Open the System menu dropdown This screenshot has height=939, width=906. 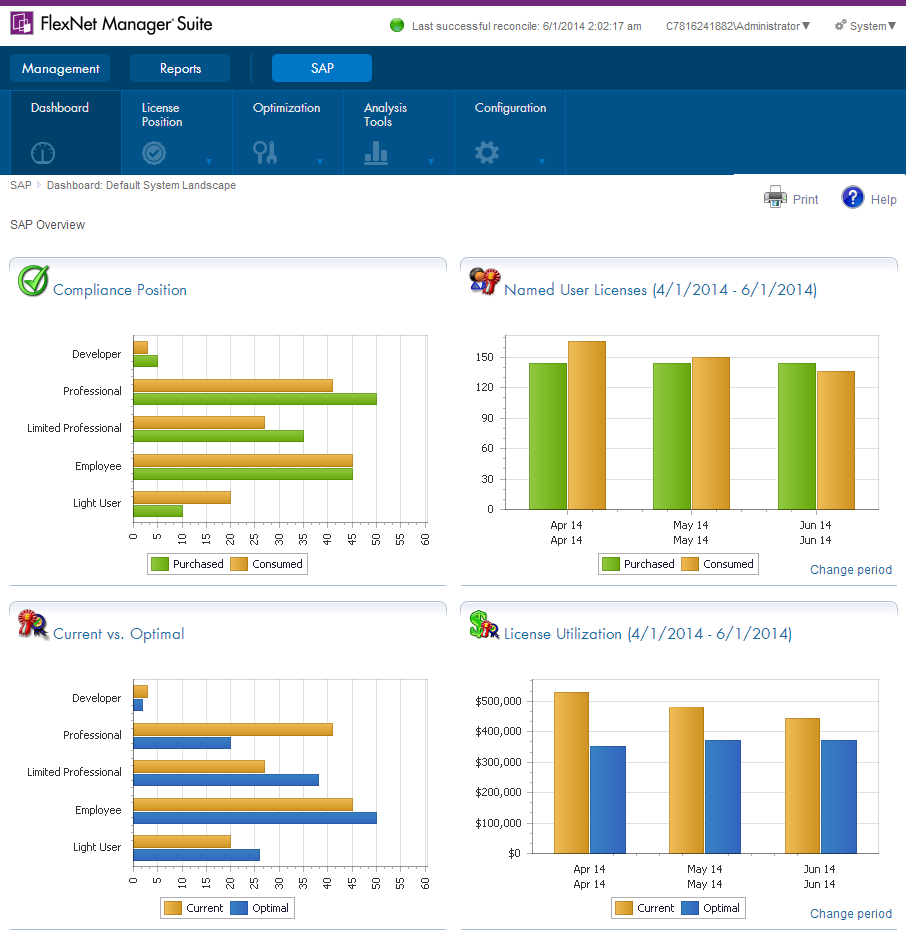coord(865,26)
